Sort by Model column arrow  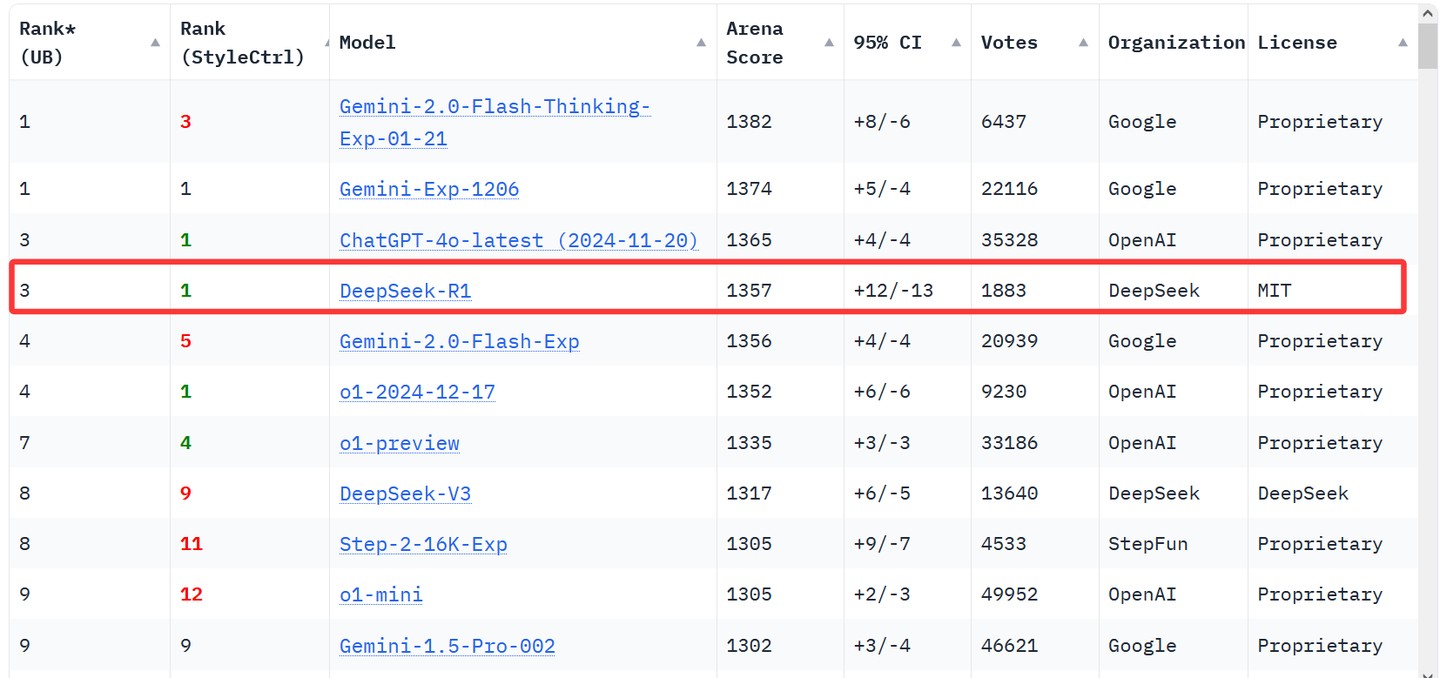[x=702, y=43]
